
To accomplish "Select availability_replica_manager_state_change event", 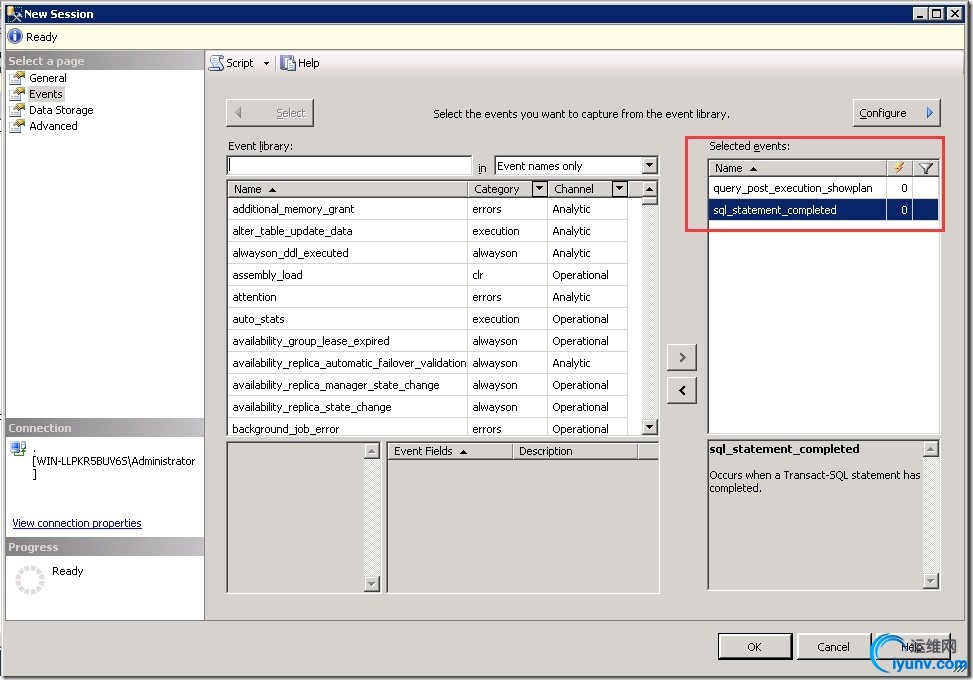I will click(x=428, y=385).
